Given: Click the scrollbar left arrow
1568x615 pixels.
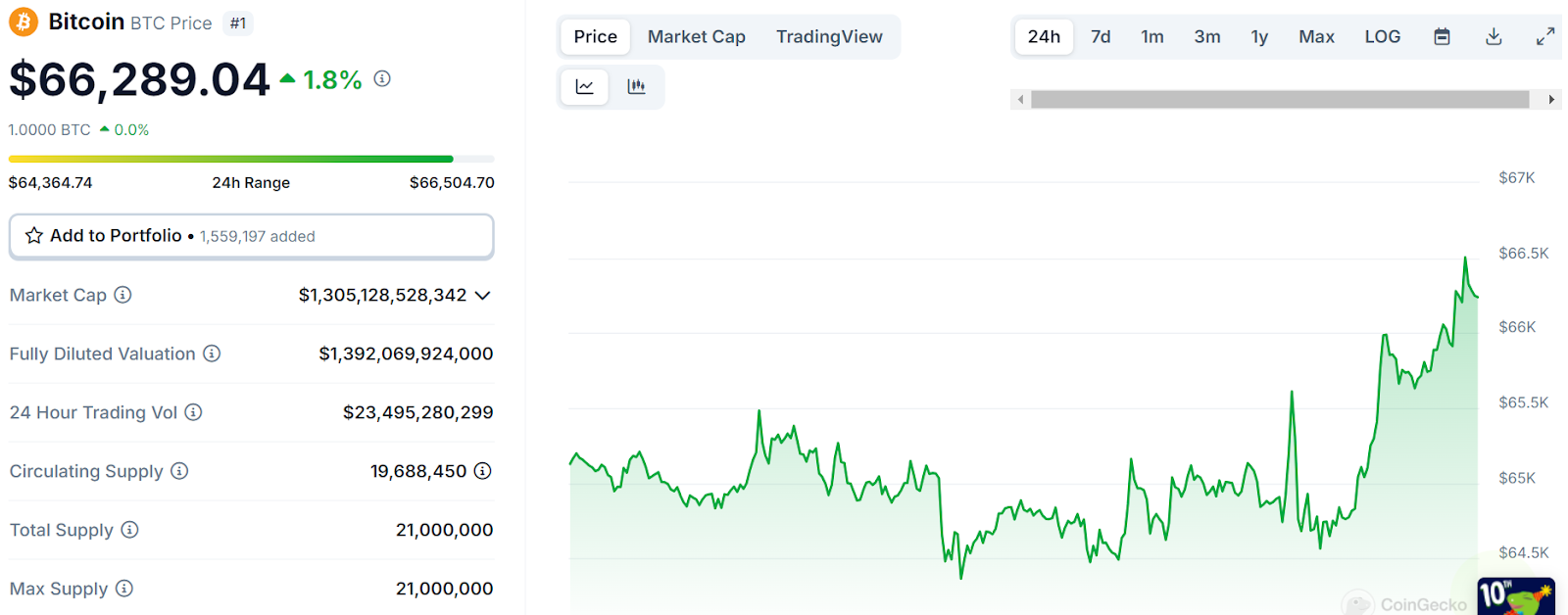Looking at the screenshot, I should click(1021, 99).
